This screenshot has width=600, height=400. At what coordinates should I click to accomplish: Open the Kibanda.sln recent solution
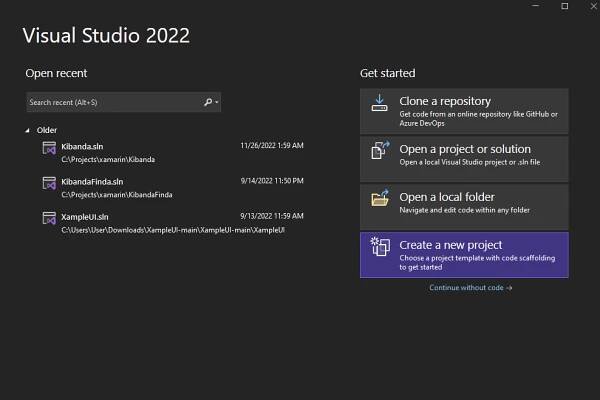pos(173,152)
